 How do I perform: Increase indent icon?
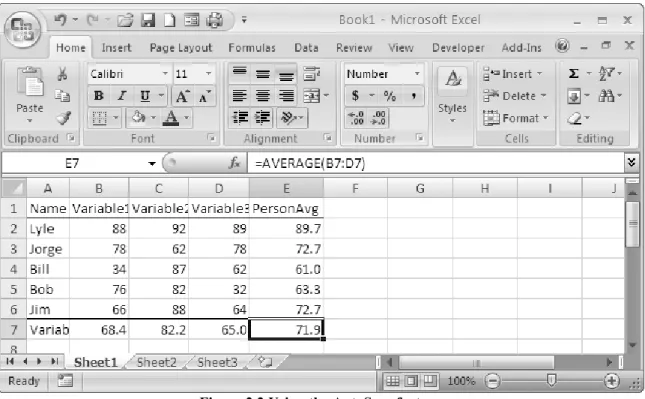pyautogui.click(x=262, y=118)
